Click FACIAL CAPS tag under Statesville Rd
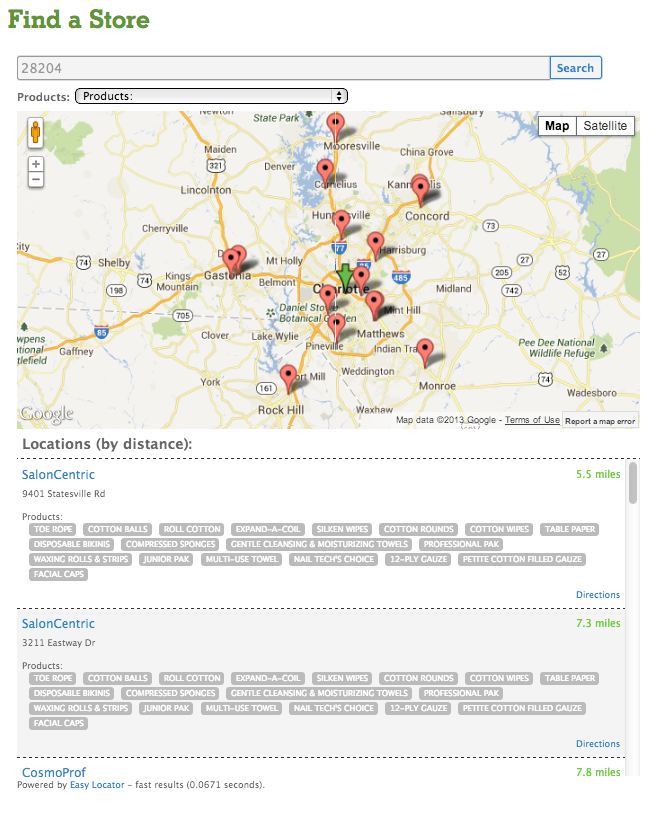This screenshot has height=814, width=657. (59, 574)
